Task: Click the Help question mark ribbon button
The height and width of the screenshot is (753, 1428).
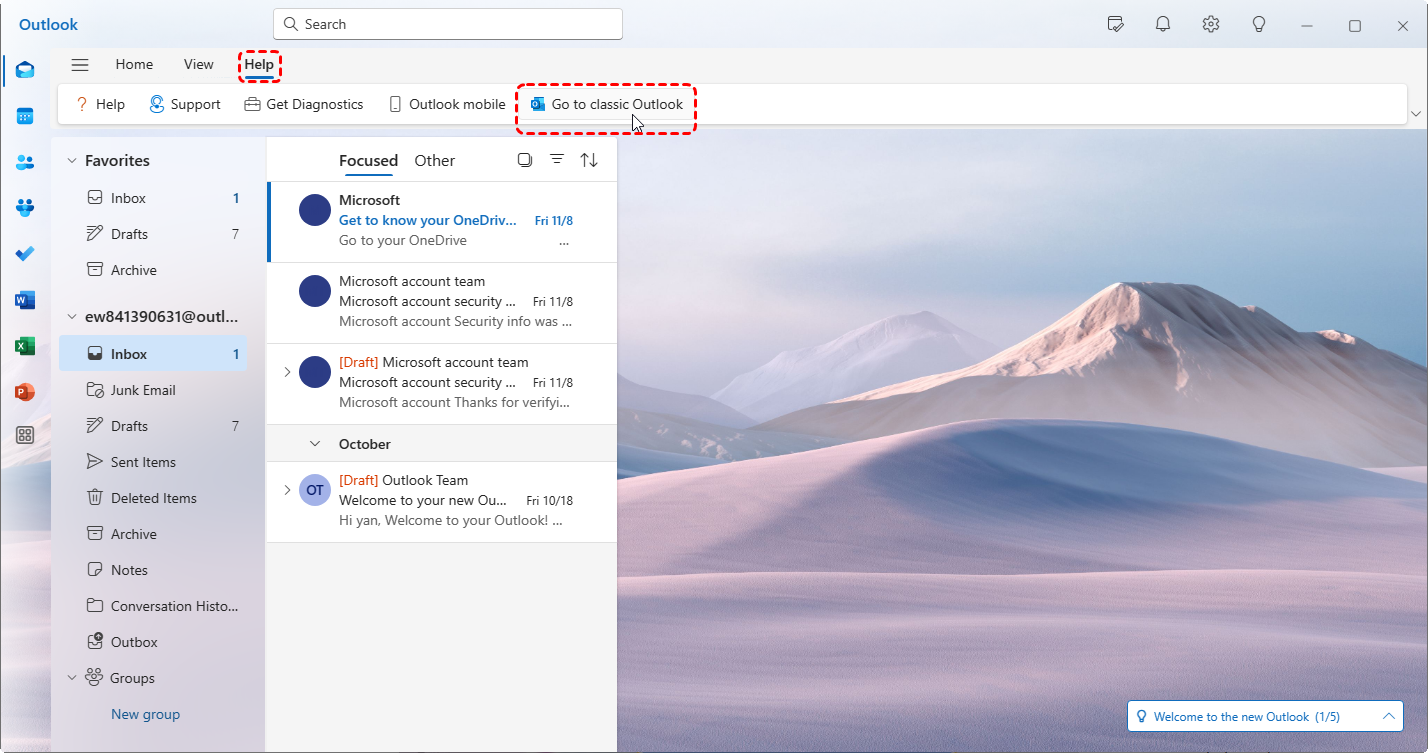Action: coord(100,104)
